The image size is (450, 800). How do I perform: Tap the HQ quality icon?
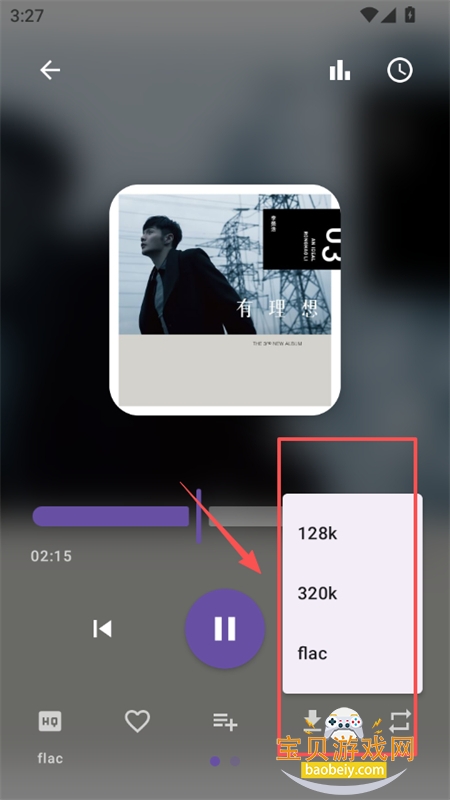pos(50,721)
